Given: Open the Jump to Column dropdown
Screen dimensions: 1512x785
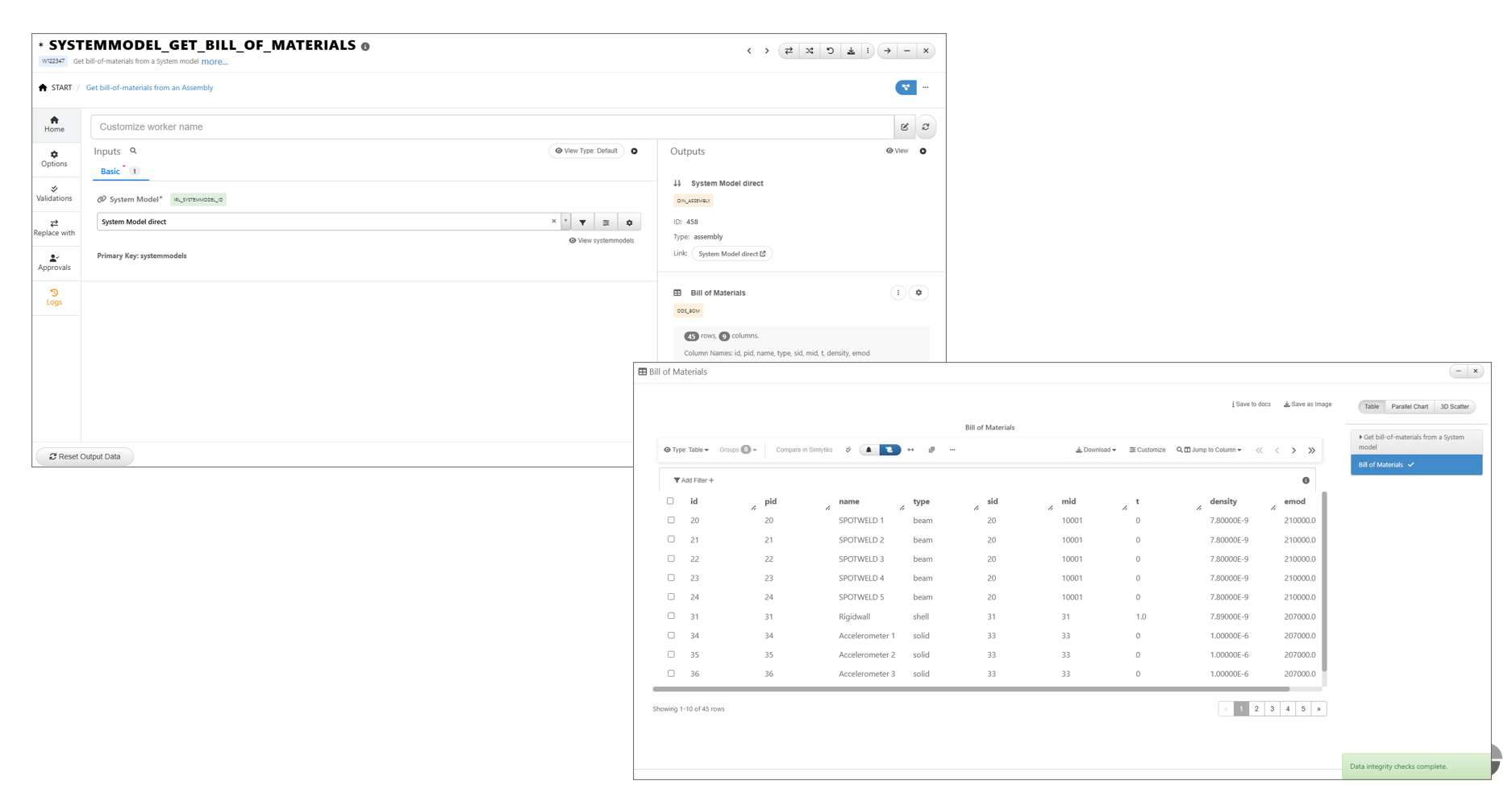Looking at the screenshot, I should pos(1209,451).
